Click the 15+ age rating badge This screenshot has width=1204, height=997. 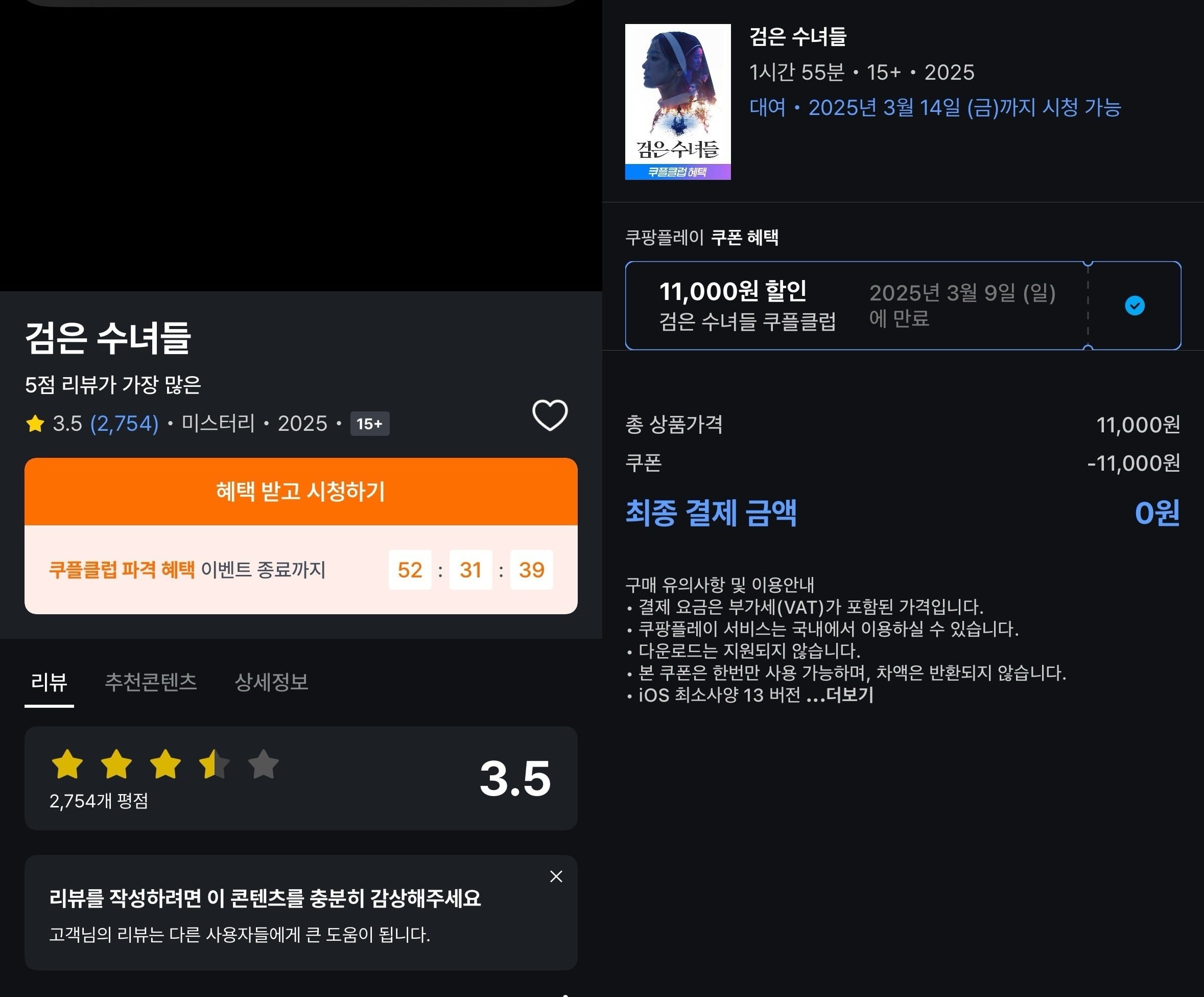coord(370,424)
